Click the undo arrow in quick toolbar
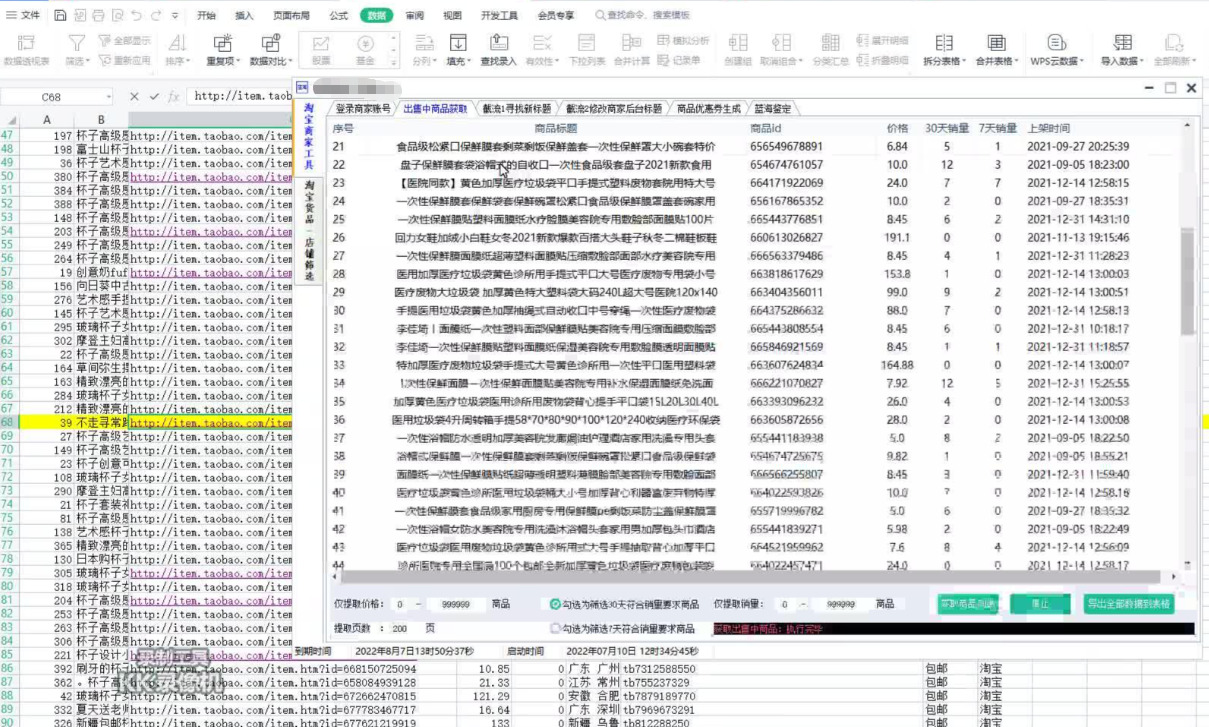The width and height of the screenshot is (1209, 727). (x=136, y=15)
